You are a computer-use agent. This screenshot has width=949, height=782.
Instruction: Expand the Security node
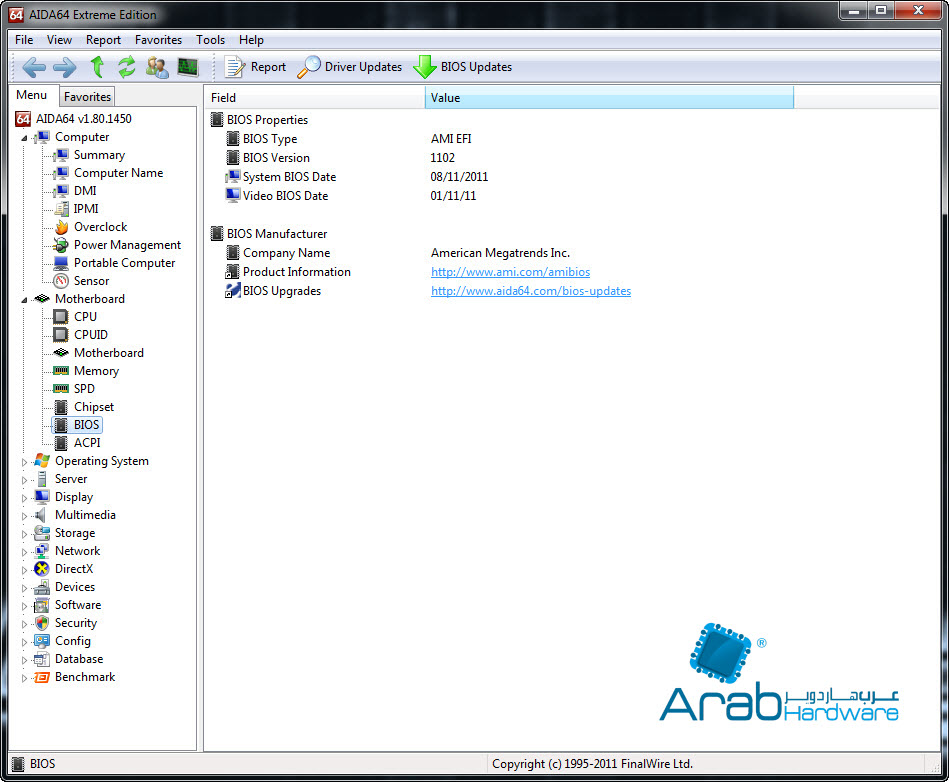point(24,624)
